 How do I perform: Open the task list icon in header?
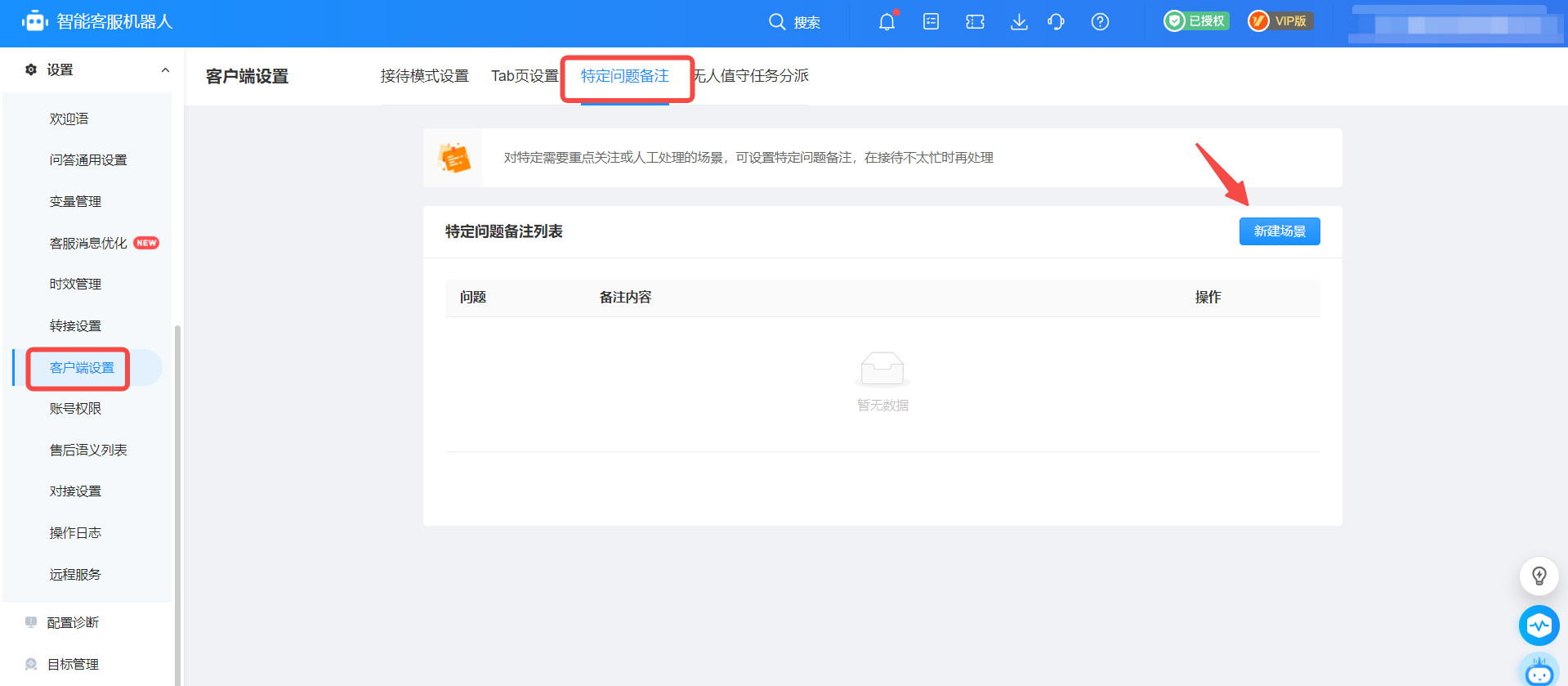click(931, 22)
